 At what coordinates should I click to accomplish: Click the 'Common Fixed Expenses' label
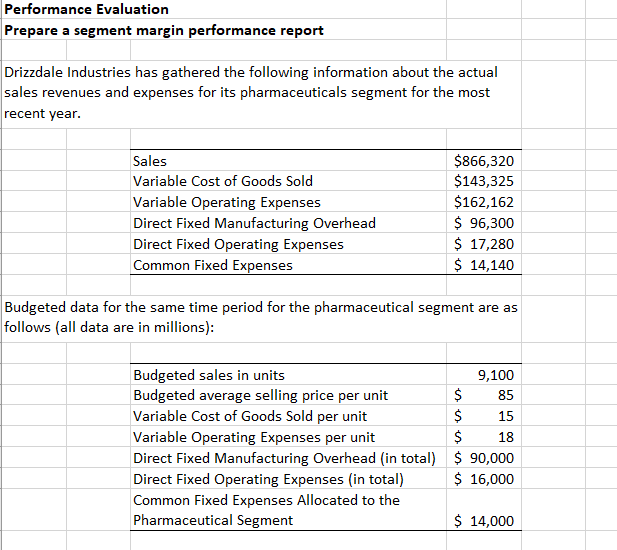(x=288, y=264)
